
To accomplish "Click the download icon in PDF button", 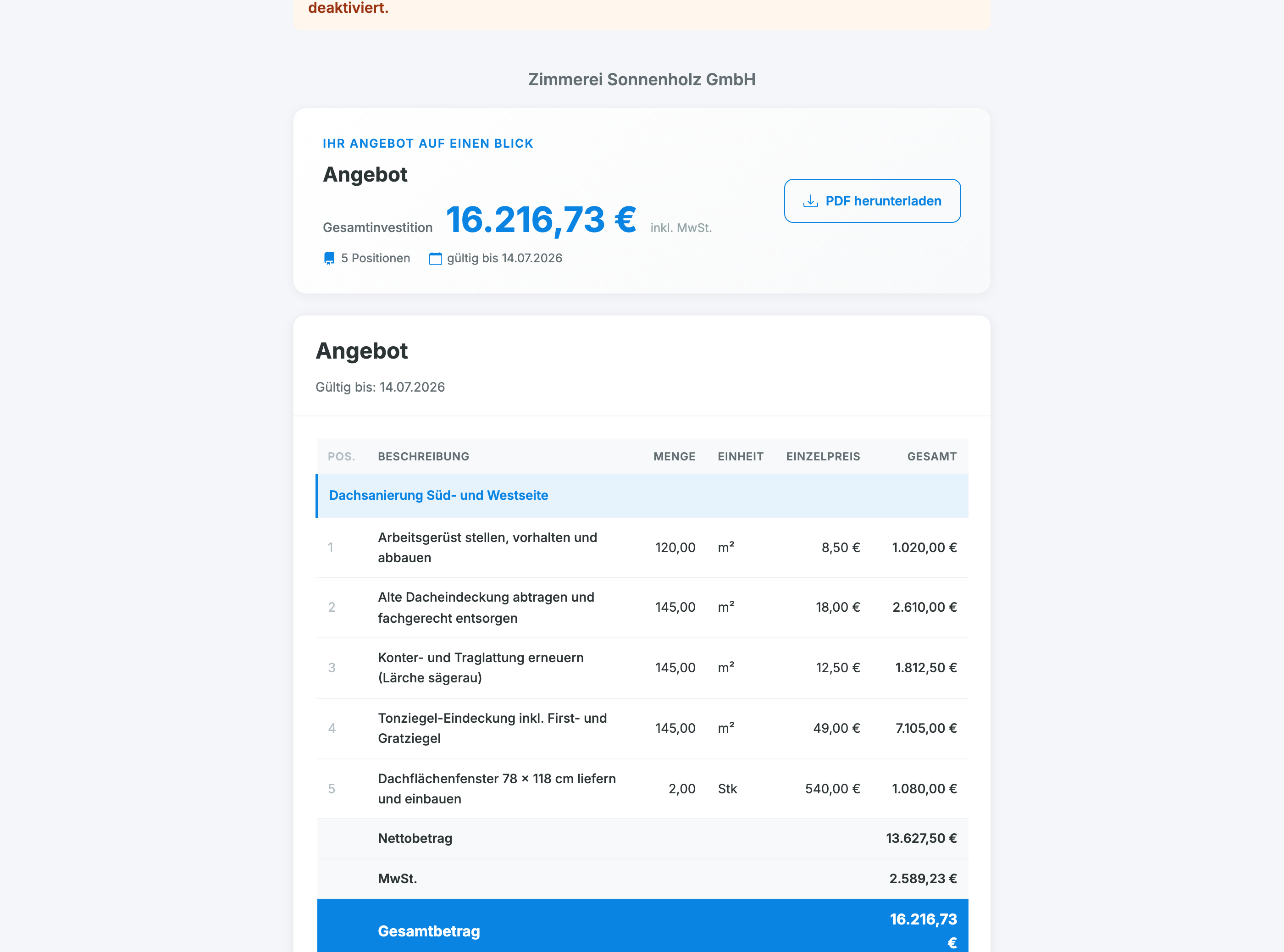I will 810,200.
